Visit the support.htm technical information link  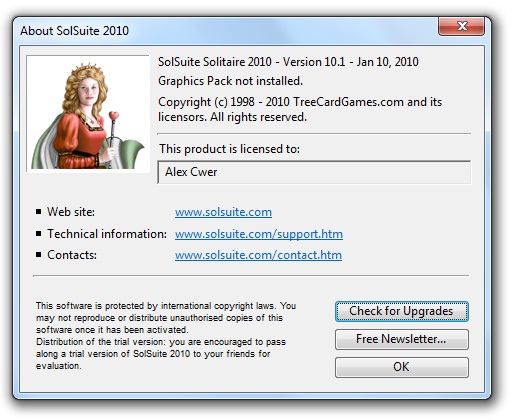[x=259, y=234]
